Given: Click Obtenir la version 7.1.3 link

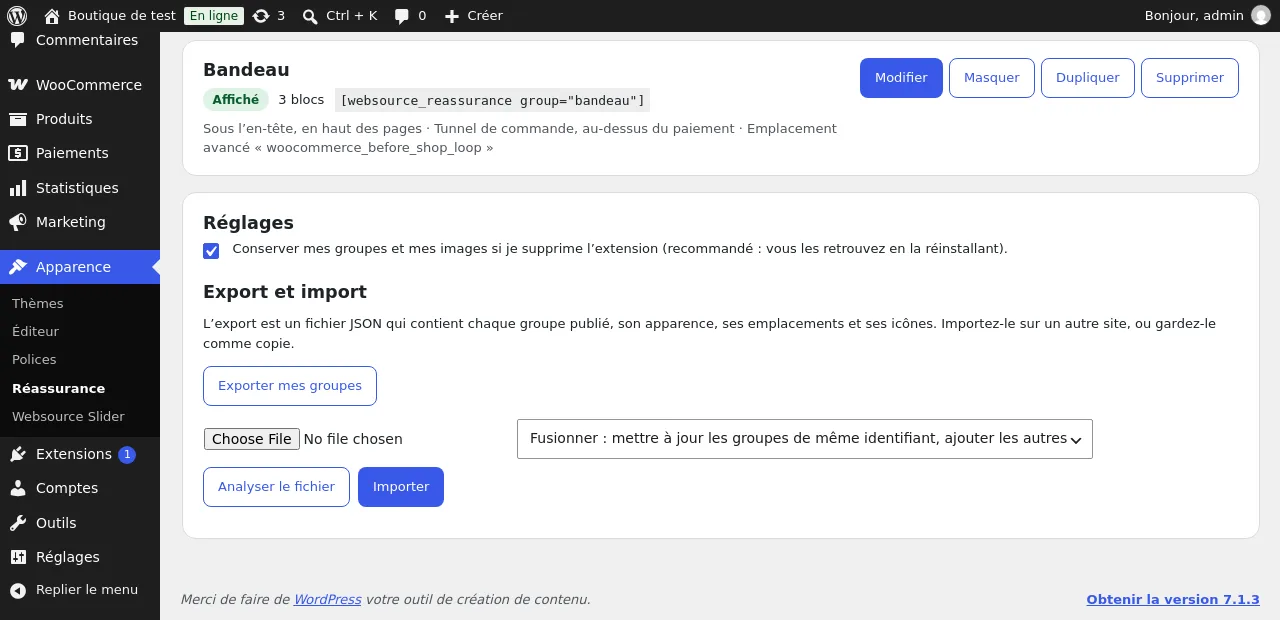Looking at the screenshot, I should click(x=1173, y=600).
